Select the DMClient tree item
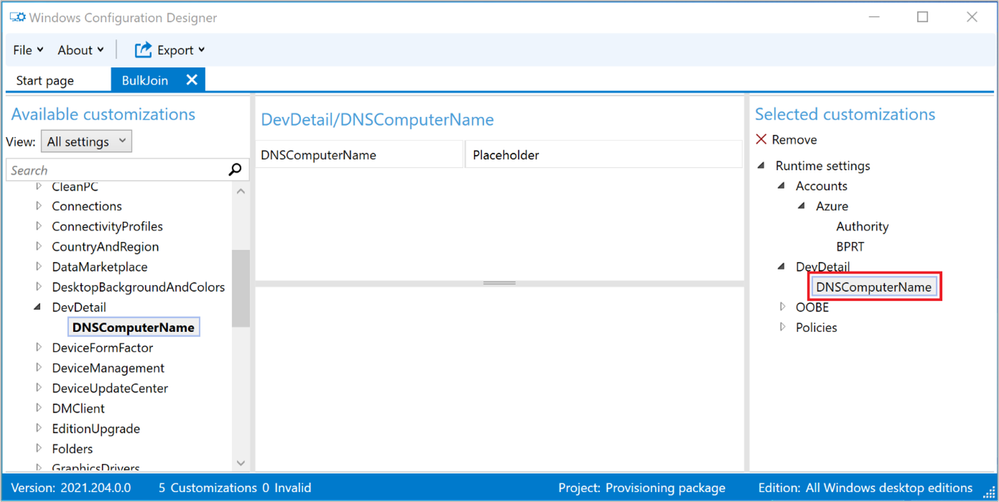 [78, 408]
